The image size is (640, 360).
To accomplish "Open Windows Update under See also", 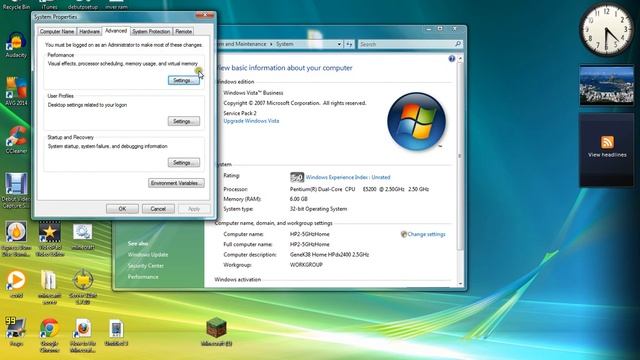I will point(148,255).
